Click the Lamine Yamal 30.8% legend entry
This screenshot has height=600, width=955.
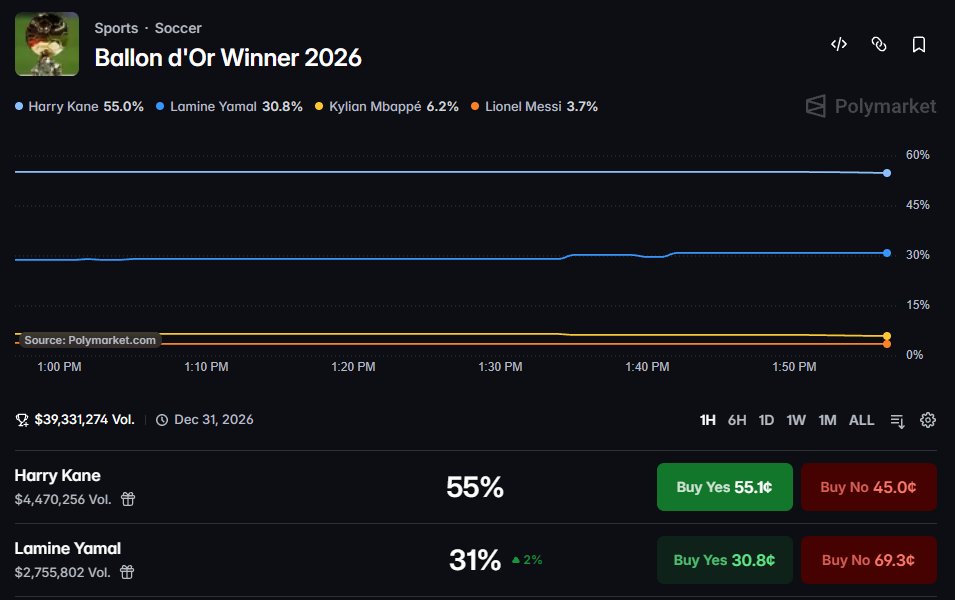[x=230, y=107]
